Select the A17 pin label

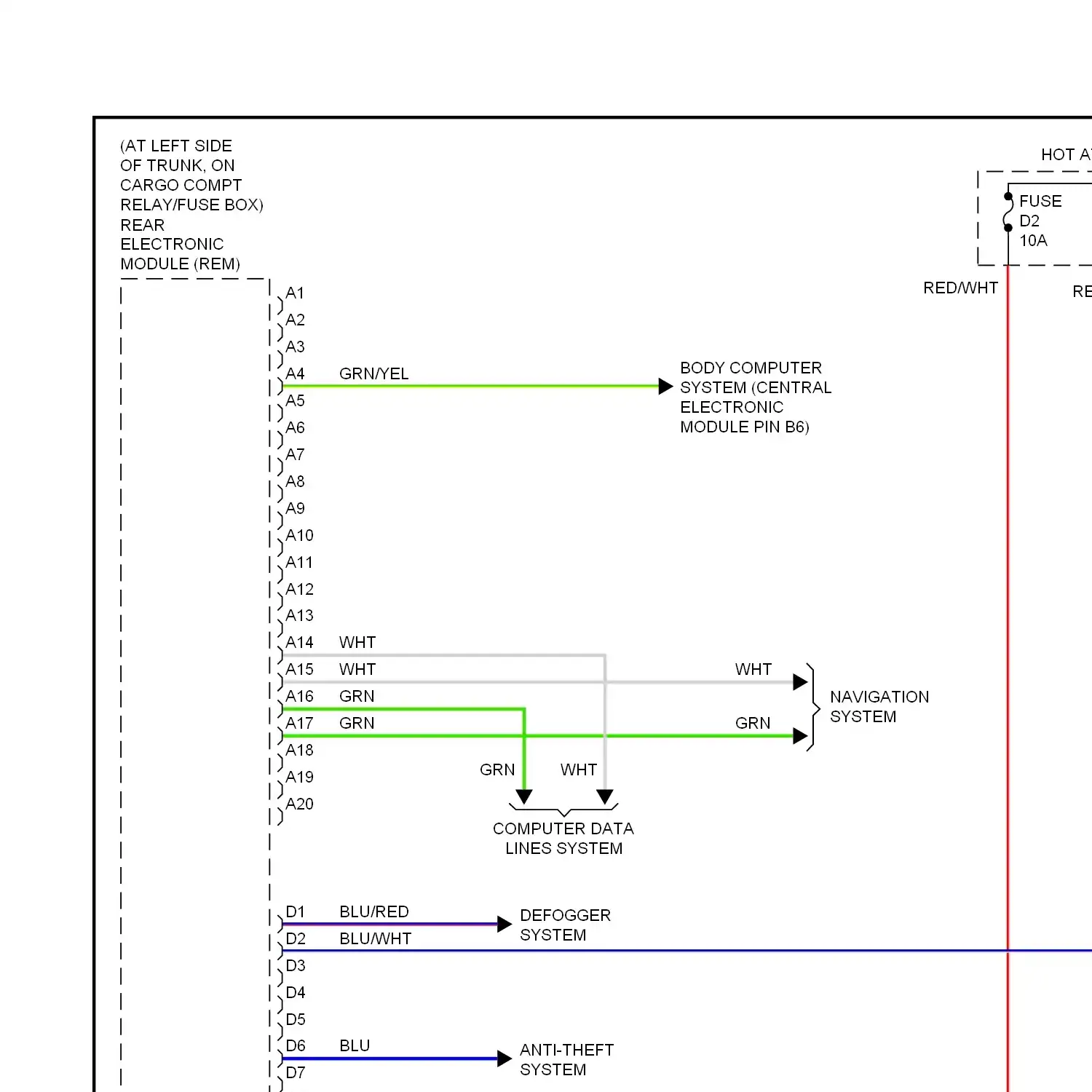click(299, 724)
